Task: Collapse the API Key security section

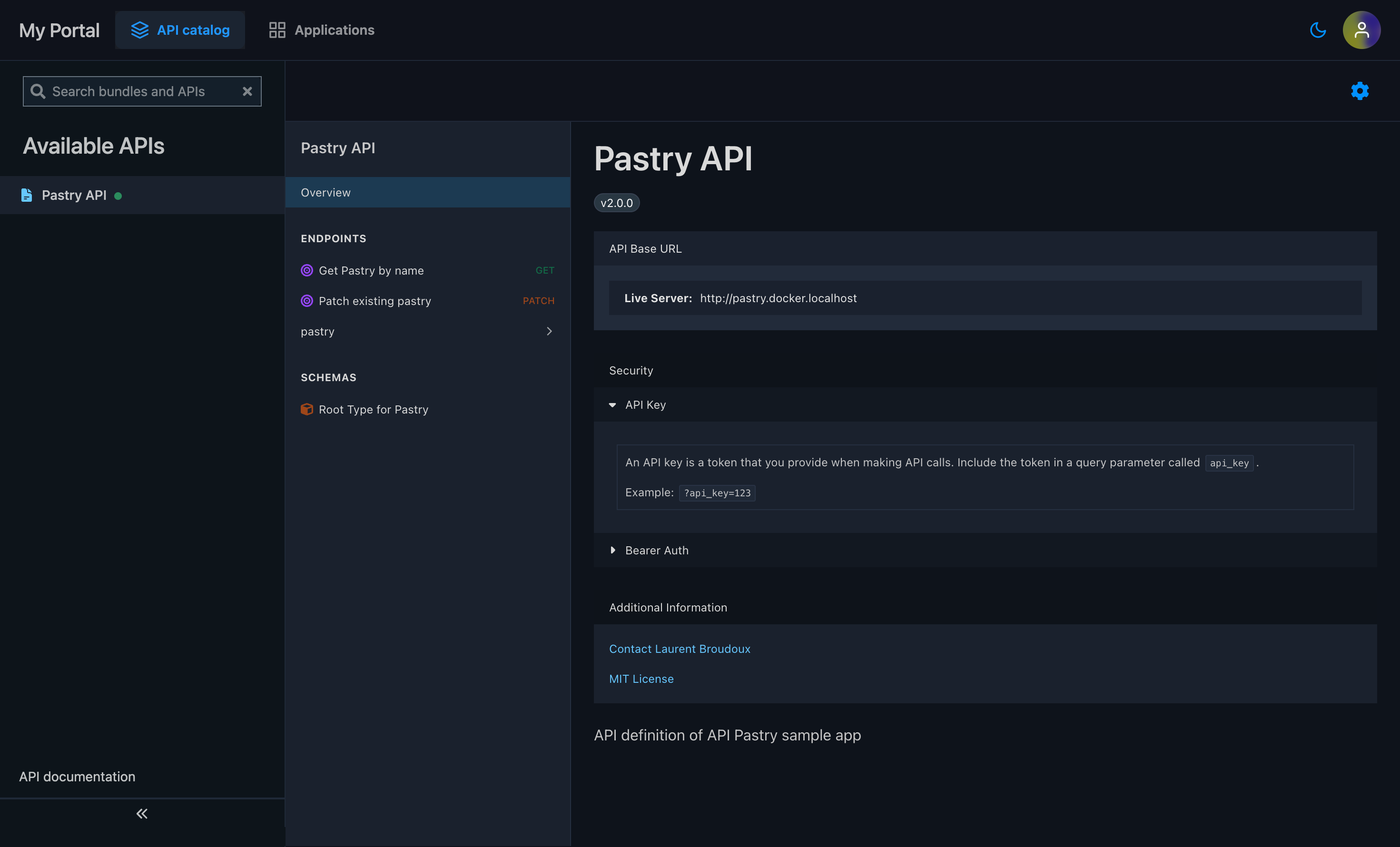Action: (x=612, y=405)
